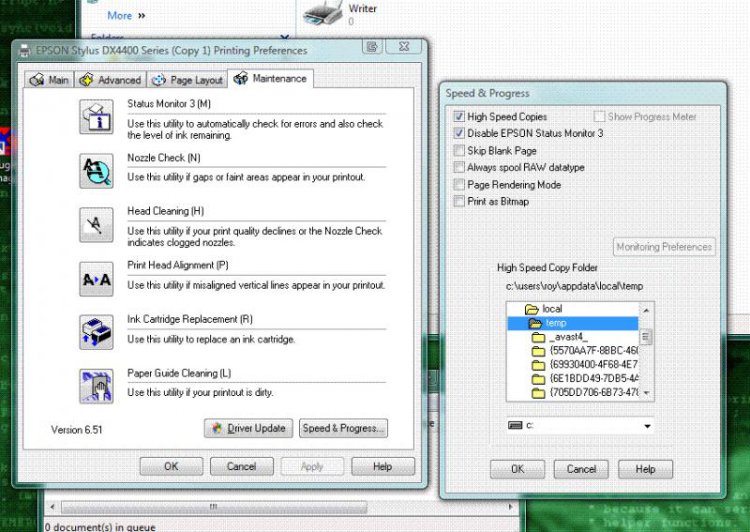
Task: Toggle Show Progress Meter checkbox
Action: coord(599,116)
